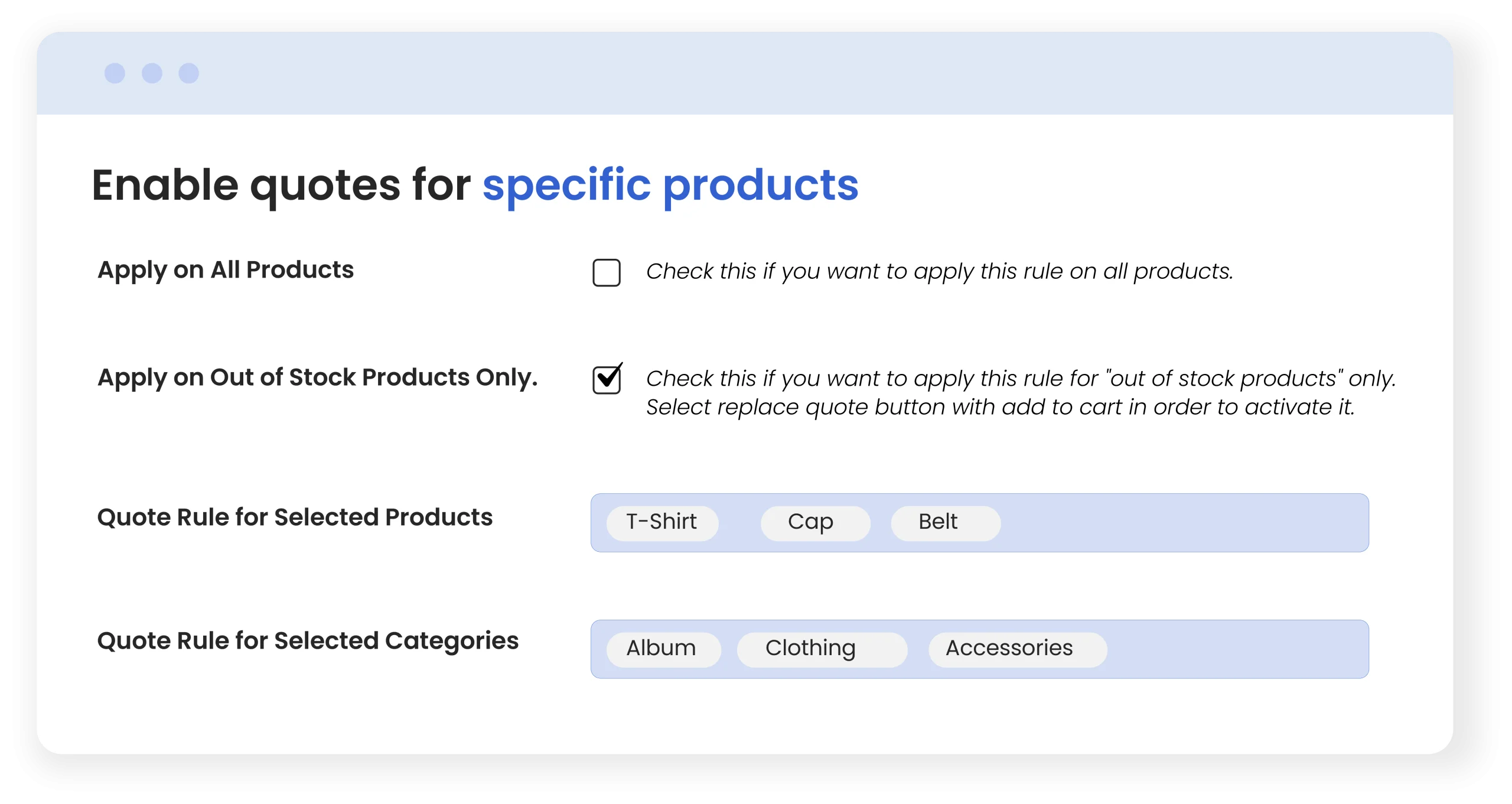Select the Album category tag

point(663,650)
